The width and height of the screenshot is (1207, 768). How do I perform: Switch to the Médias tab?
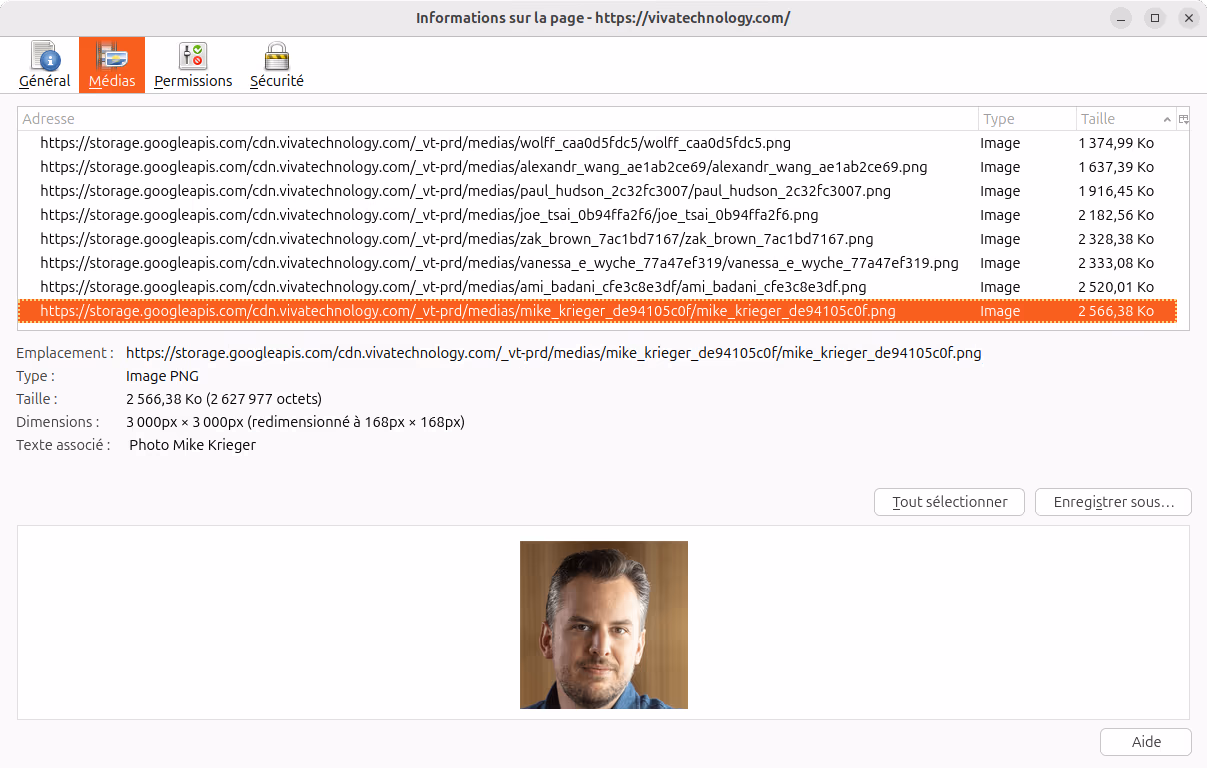pyautogui.click(x=112, y=65)
